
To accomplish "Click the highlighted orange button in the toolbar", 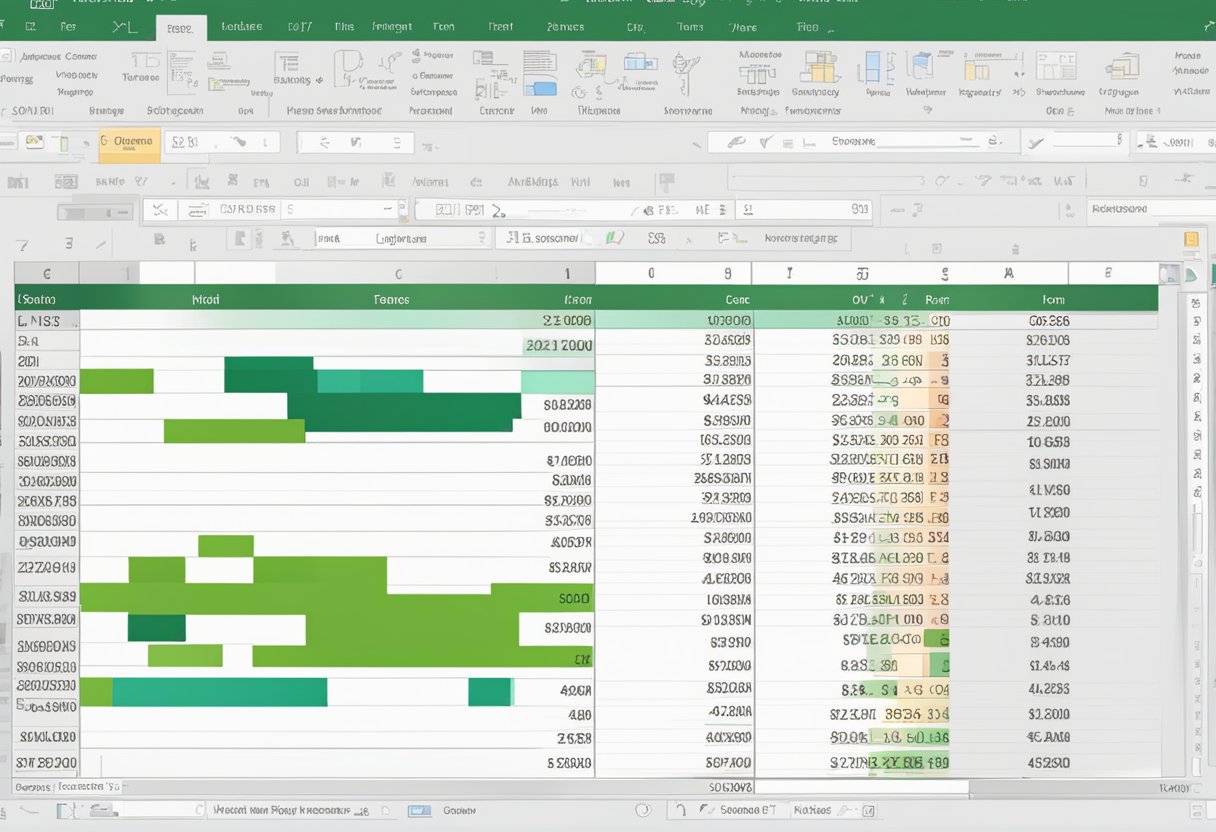I will click(x=130, y=142).
